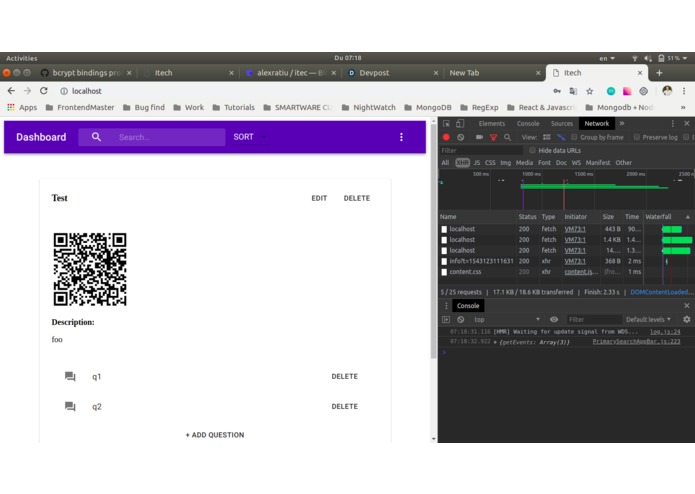695x494 pixels.
Task: Toggle the JS filter type
Action: (x=477, y=163)
